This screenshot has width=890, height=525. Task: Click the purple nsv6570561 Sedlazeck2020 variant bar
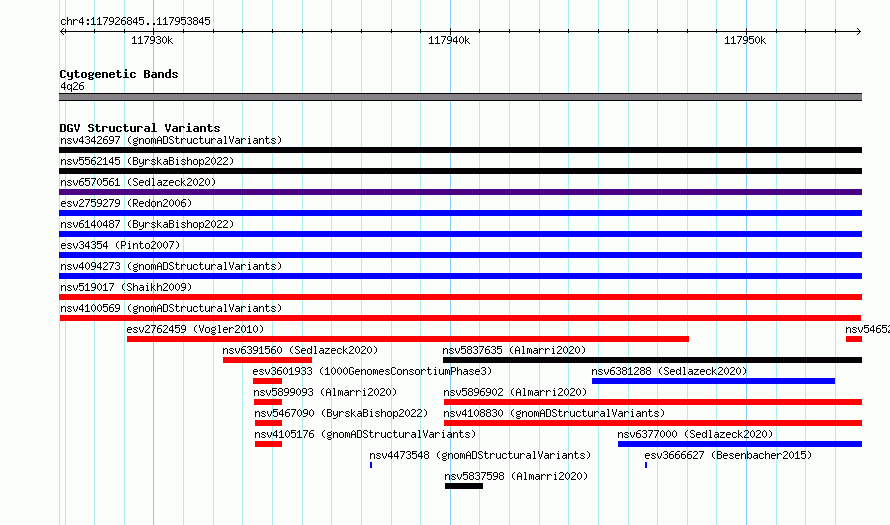click(x=460, y=192)
